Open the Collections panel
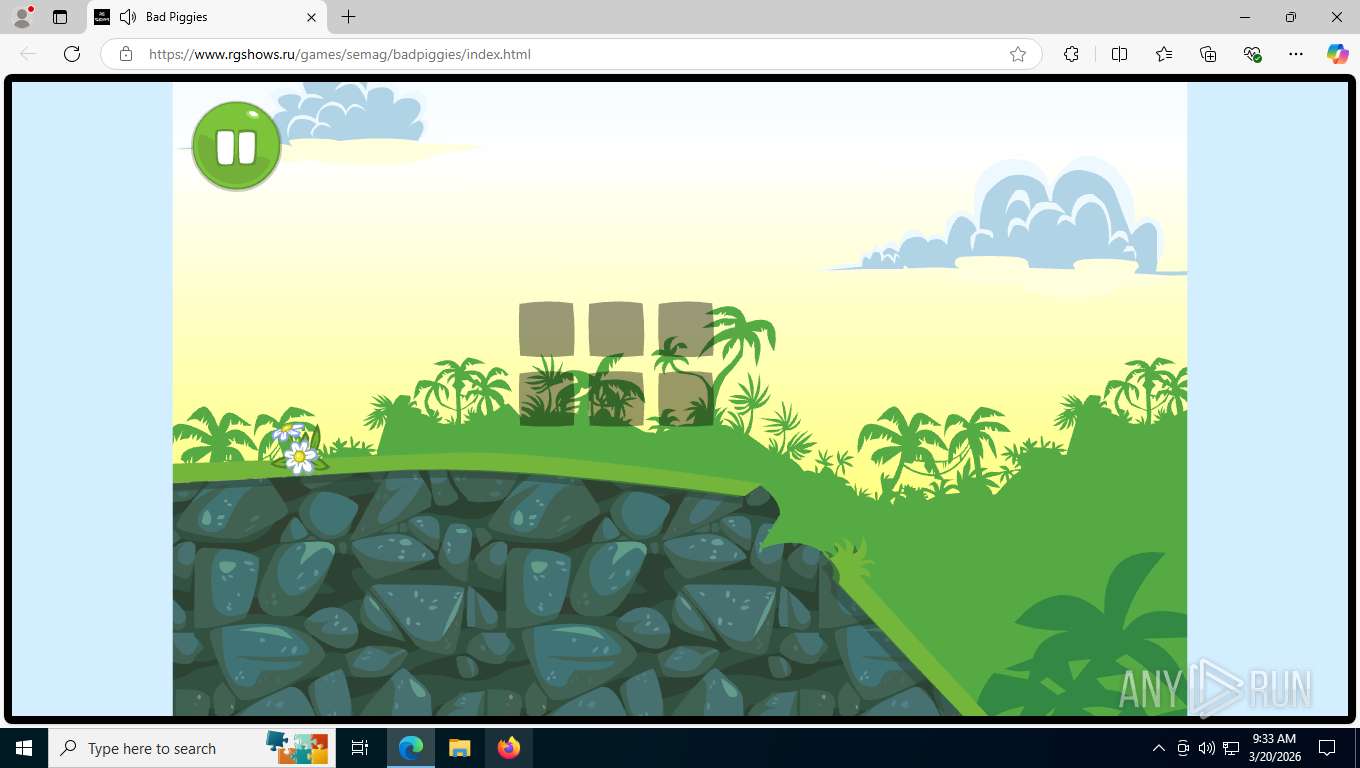Image resolution: width=1360 pixels, height=768 pixels. [1208, 54]
